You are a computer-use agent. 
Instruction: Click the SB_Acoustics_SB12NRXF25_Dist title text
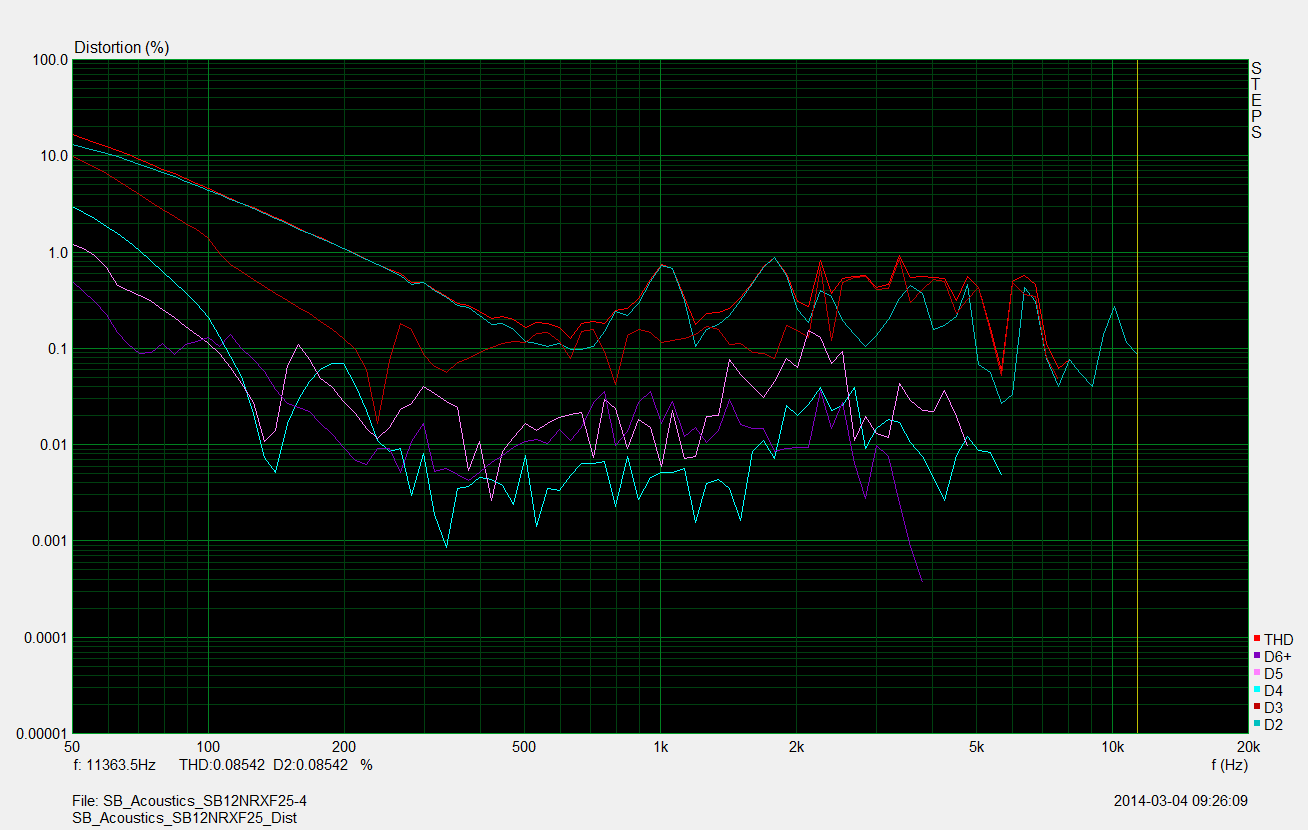pyautogui.click(x=185, y=818)
